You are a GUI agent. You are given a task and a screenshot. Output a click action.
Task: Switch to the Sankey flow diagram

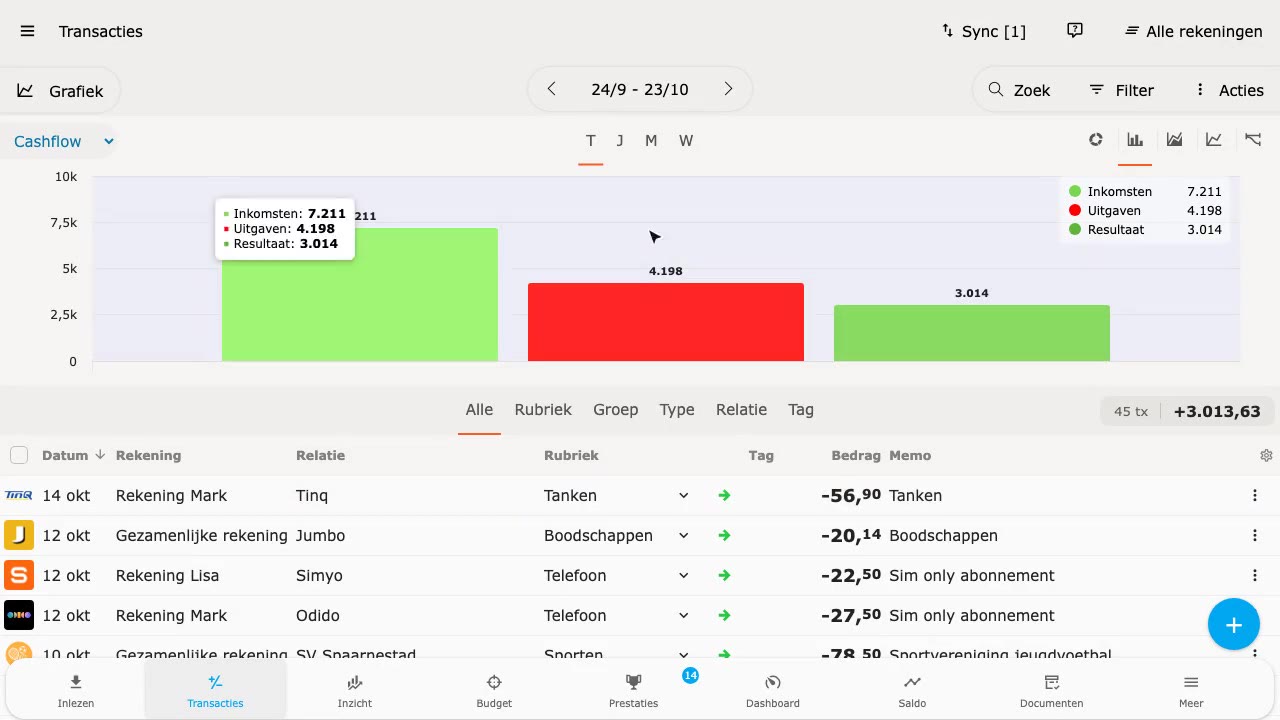[1253, 140]
